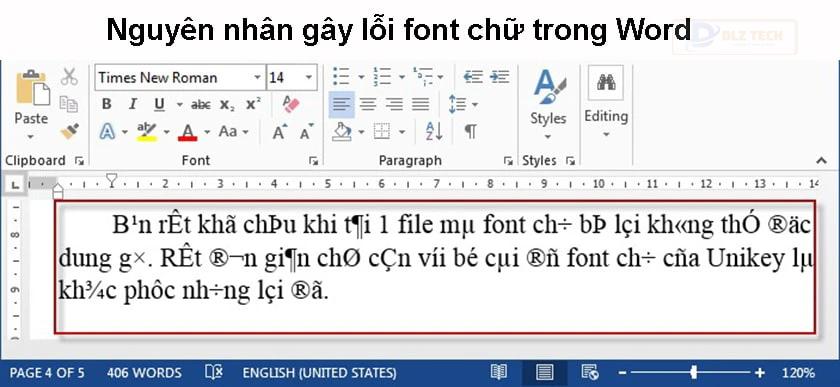Viewport: 840px width, 387px height.
Task: Click the first-line indent ruler marker
Action: click(111, 180)
